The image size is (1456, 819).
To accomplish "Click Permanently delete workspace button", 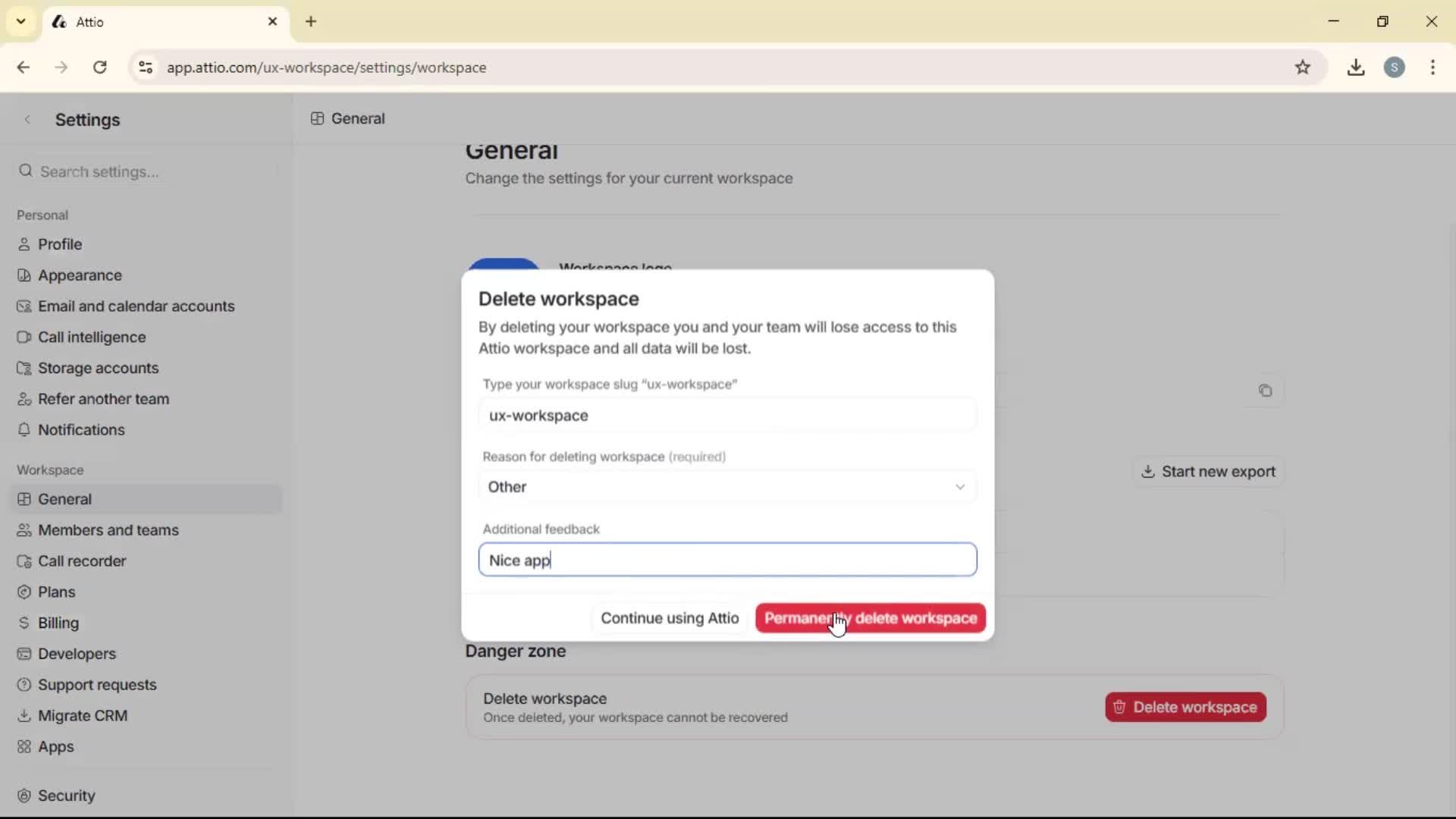I will (869, 618).
